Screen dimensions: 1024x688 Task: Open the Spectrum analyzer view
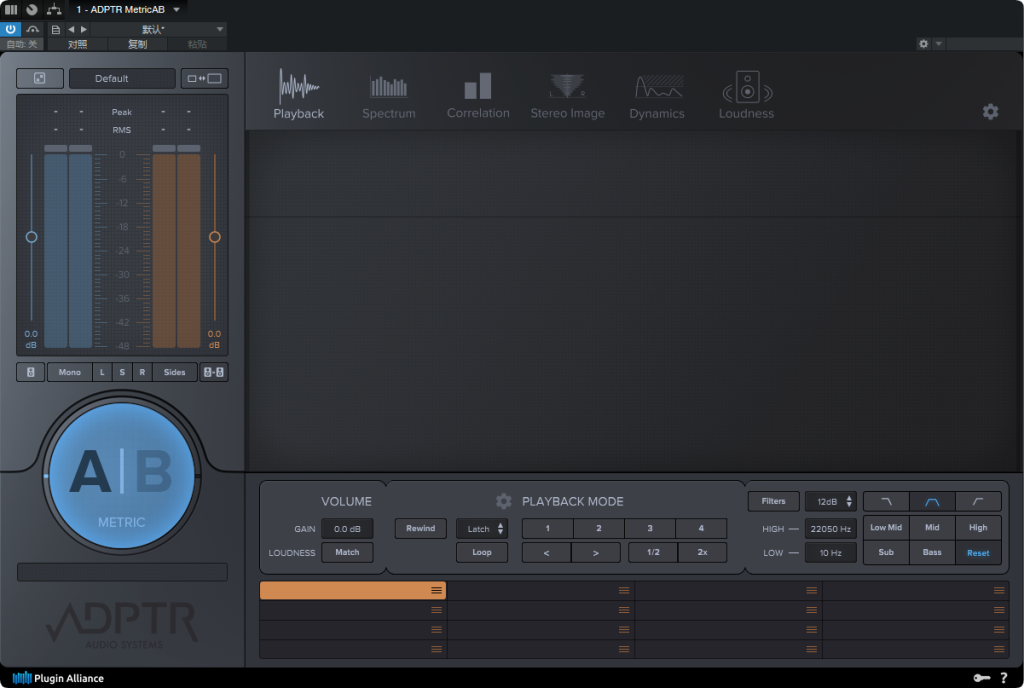click(x=389, y=96)
